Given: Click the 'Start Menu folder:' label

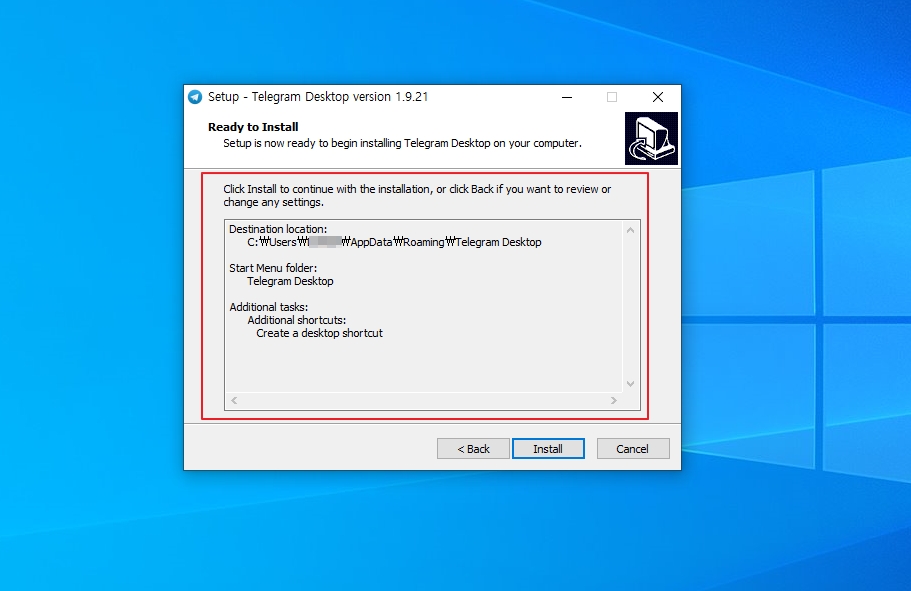Looking at the screenshot, I should pyautogui.click(x=273, y=268).
